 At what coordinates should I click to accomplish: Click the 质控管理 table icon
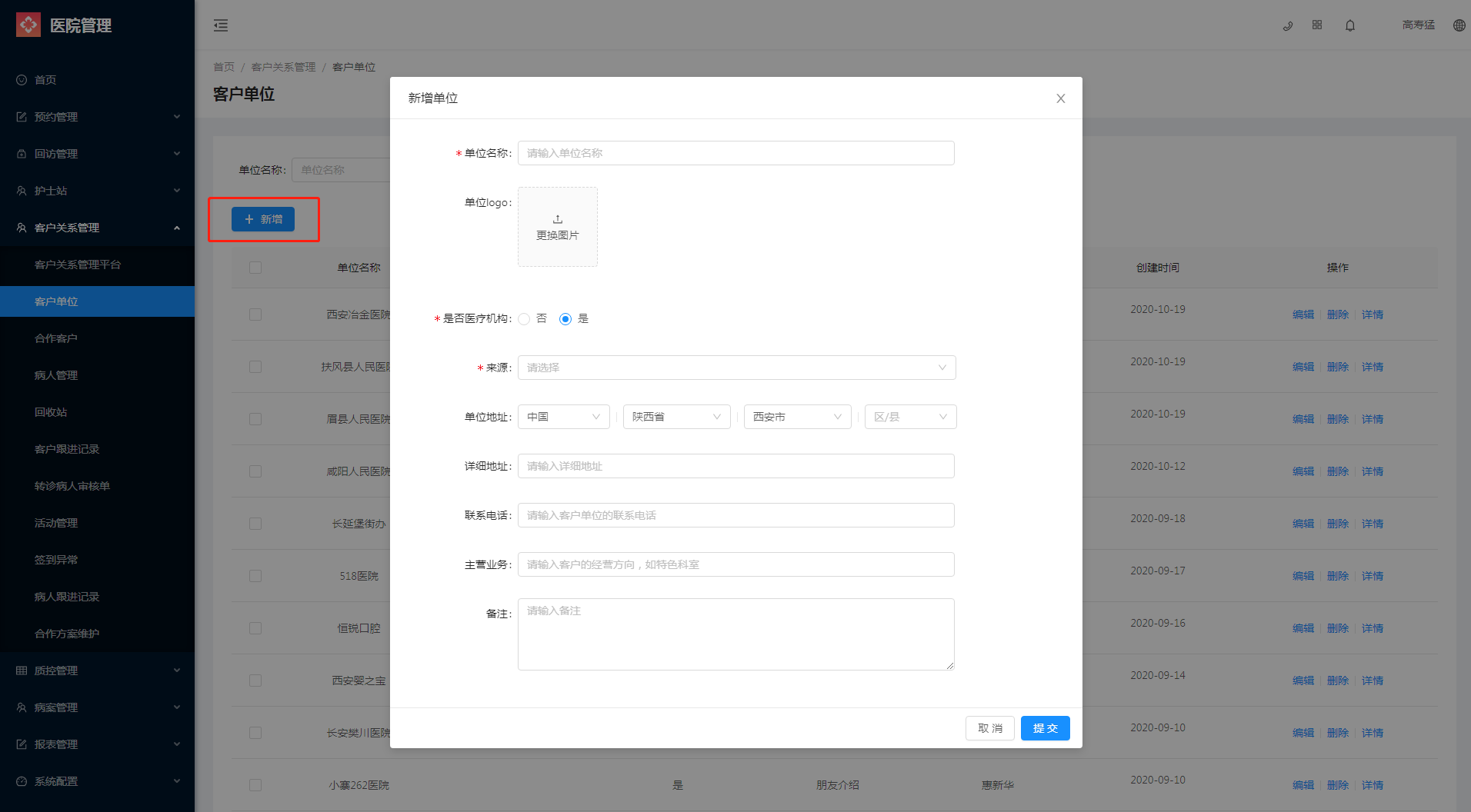(22, 671)
